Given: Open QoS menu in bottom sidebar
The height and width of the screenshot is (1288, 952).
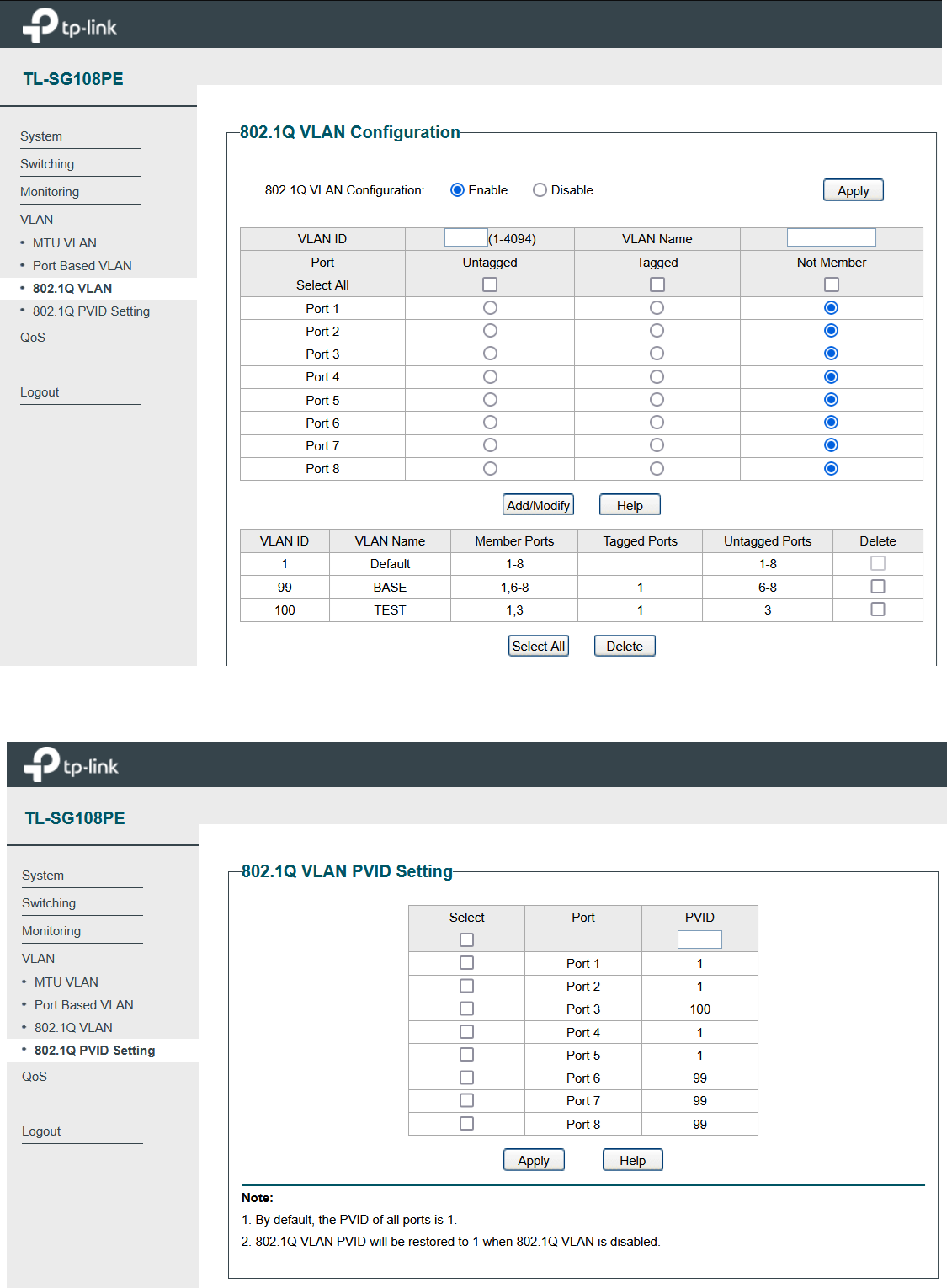Looking at the screenshot, I should tap(35, 1077).
